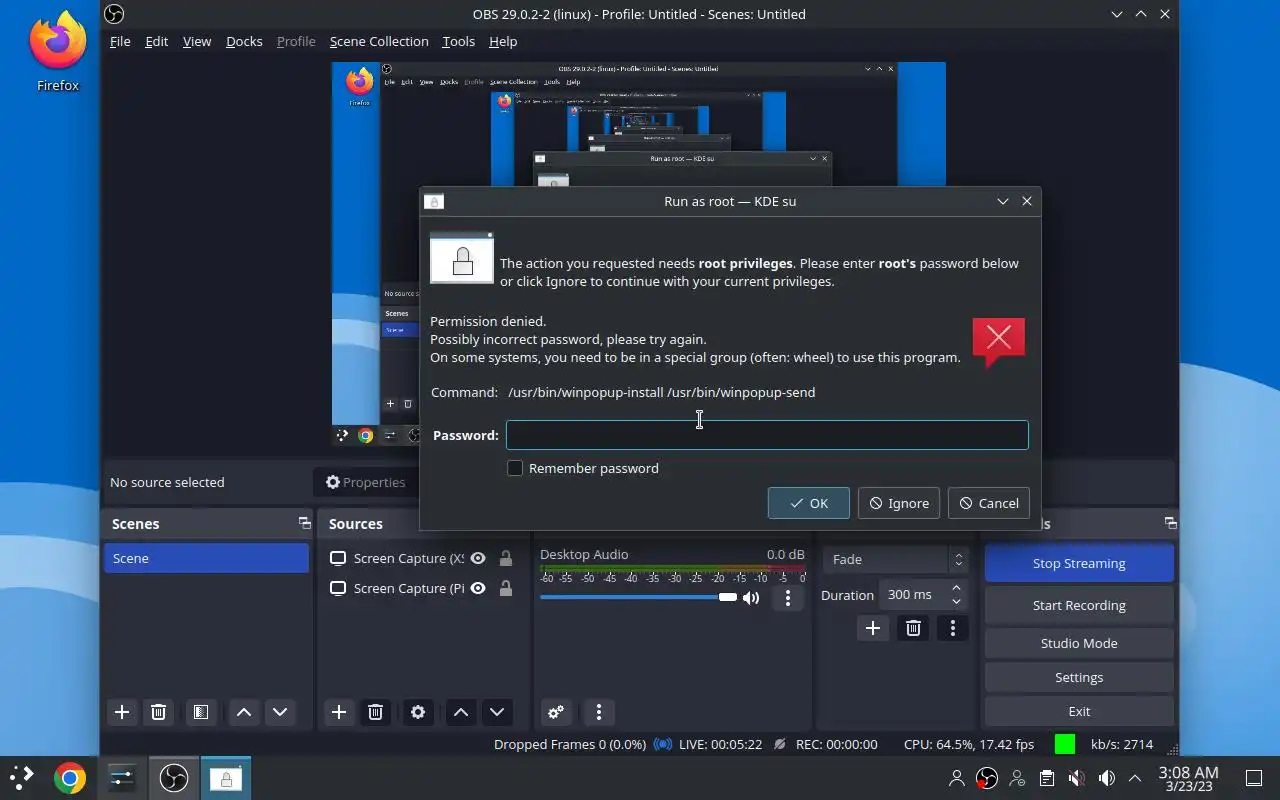
Task: Launch Google Chrome from taskbar
Action: pyautogui.click(x=69, y=777)
